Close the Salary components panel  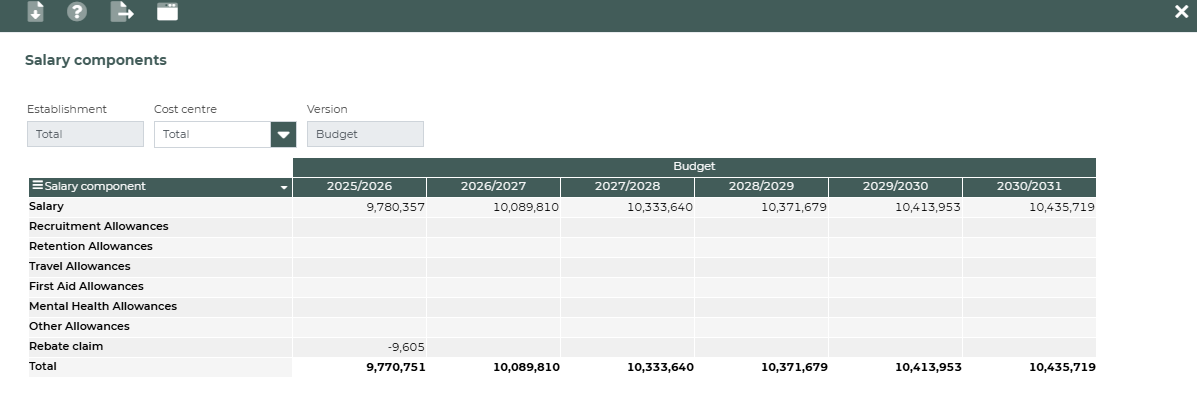1181,12
